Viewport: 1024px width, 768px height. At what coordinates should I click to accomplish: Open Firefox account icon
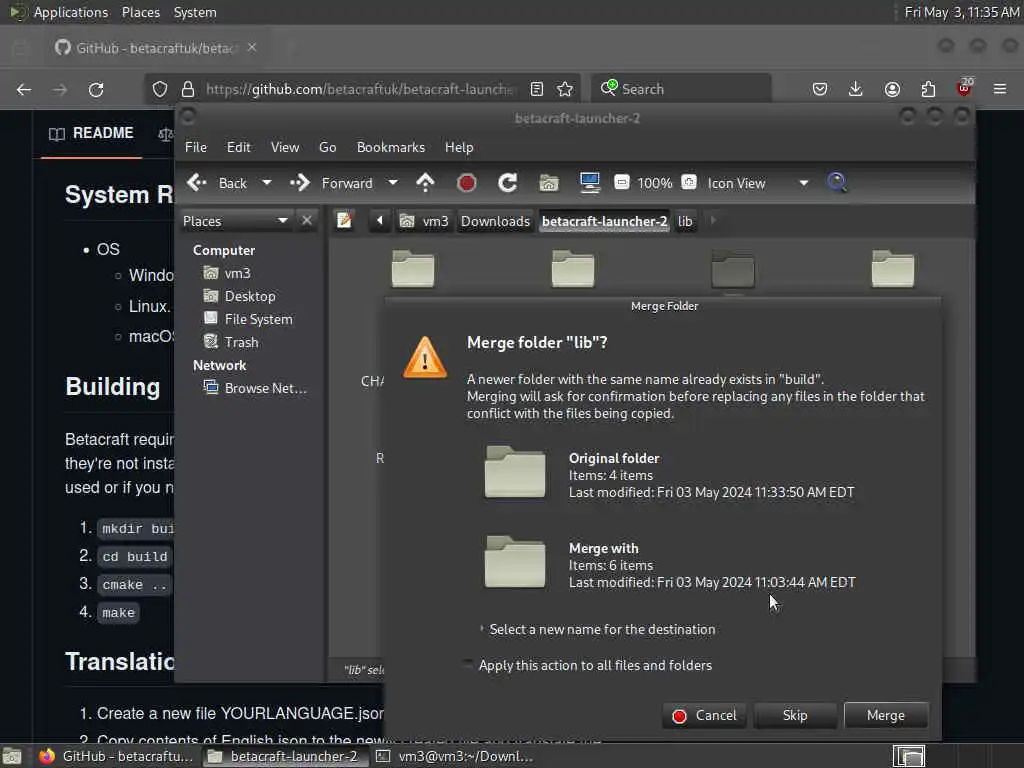[x=892, y=89]
